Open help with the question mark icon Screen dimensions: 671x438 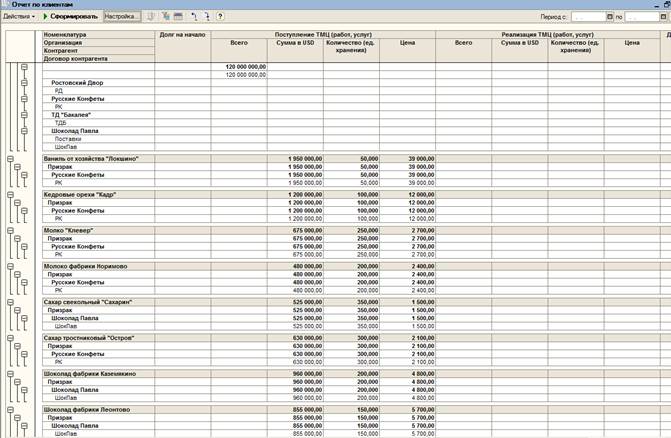(x=220, y=17)
